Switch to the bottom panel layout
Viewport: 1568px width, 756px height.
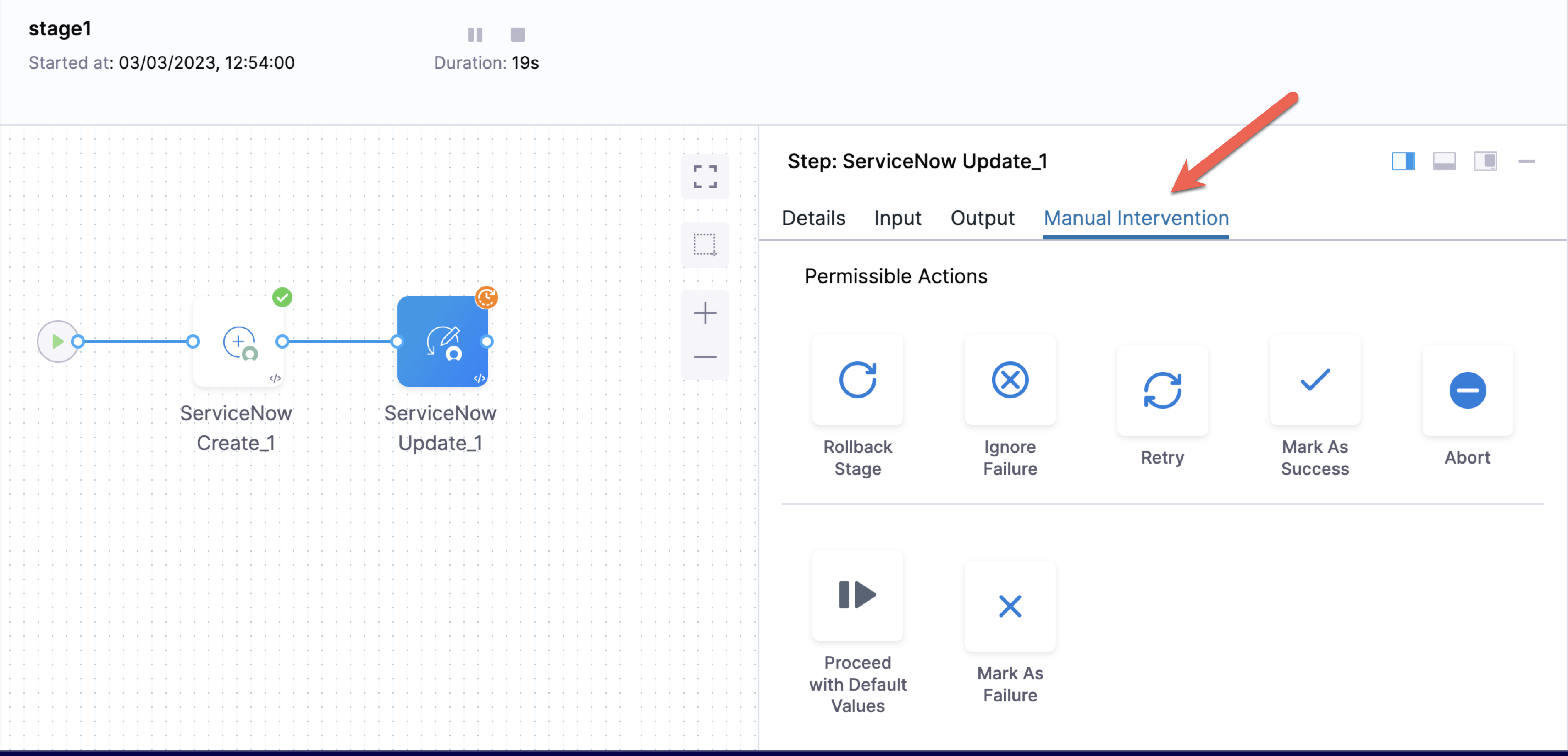[1444, 161]
